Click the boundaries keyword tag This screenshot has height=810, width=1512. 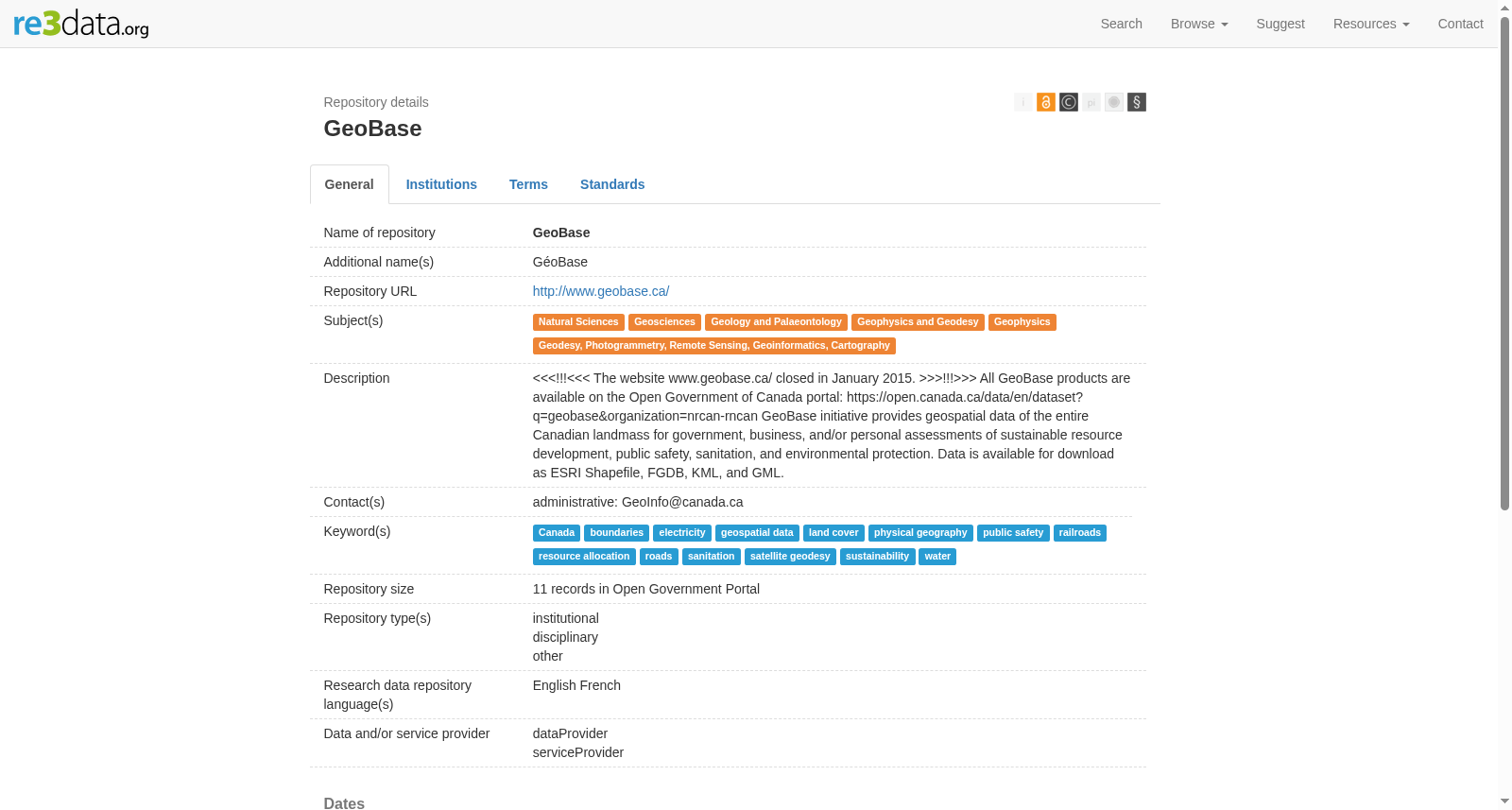coord(616,533)
